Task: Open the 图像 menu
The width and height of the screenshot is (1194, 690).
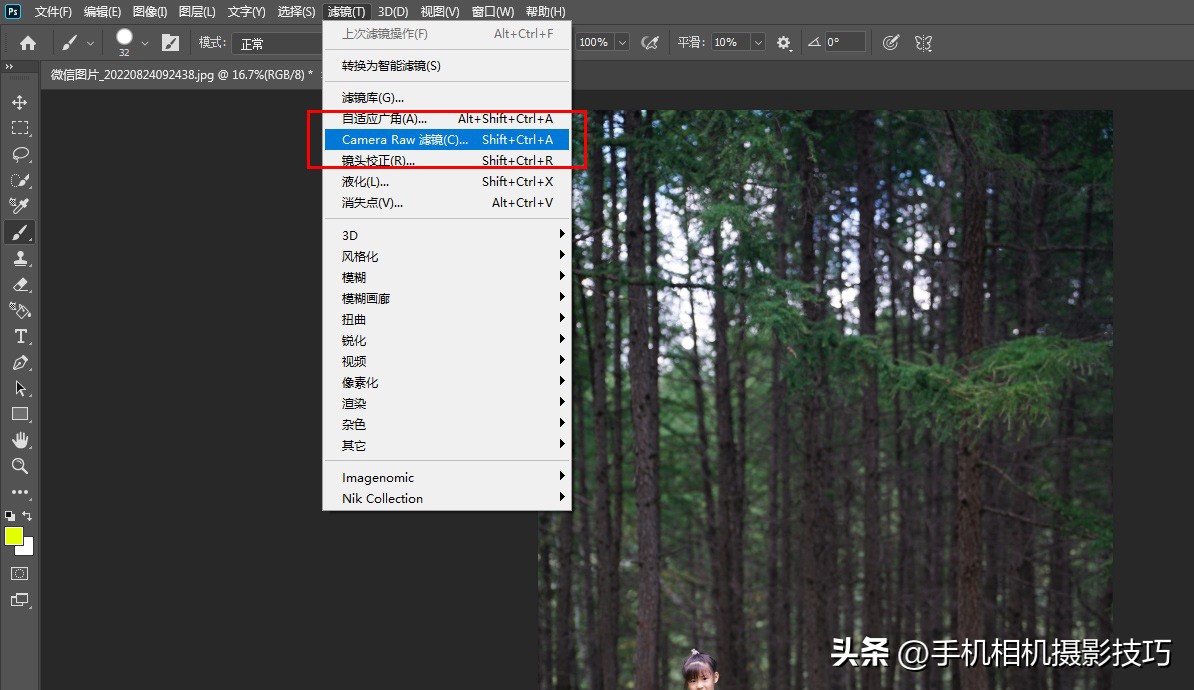Action: coord(148,11)
